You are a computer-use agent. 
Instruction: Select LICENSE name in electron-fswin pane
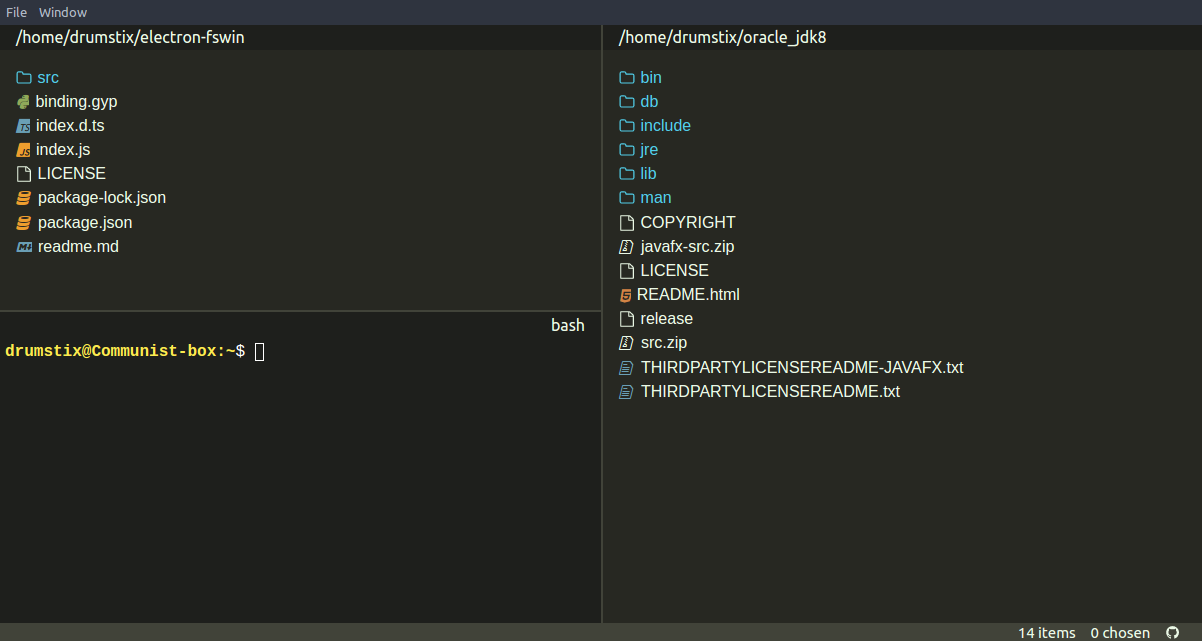click(72, 174)
